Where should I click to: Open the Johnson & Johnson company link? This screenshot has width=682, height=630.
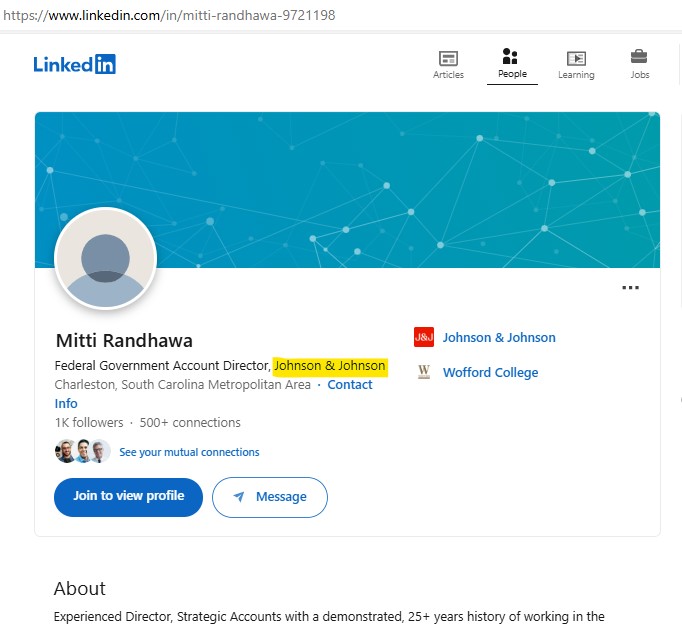coord(499,338)
